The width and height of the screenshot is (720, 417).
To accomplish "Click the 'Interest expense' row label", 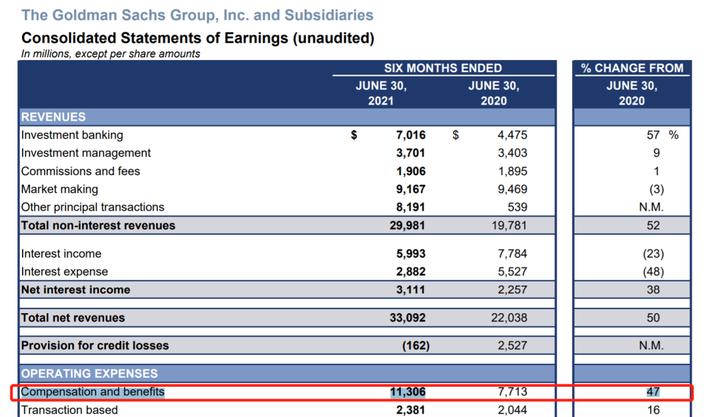I will [65, 272].
